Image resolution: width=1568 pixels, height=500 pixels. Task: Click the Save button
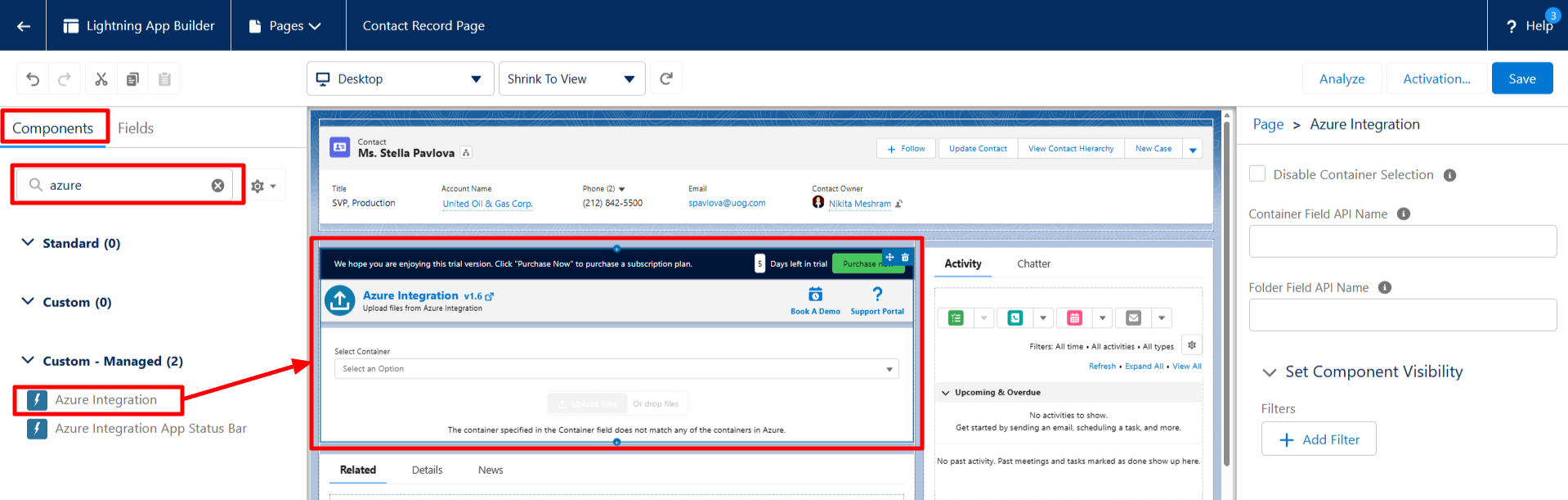coord(1522,79)
